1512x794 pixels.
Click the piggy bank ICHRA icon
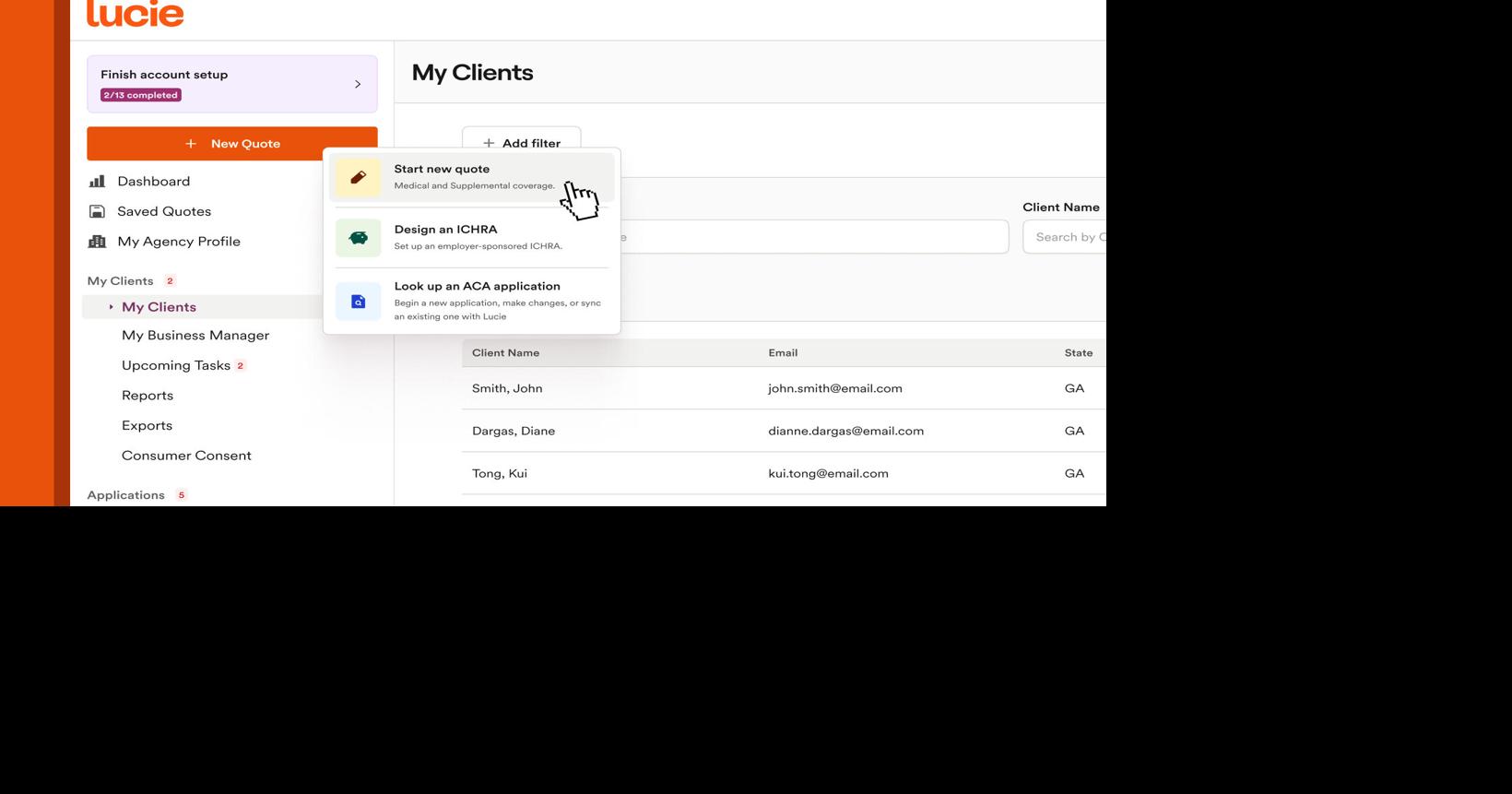click(x=358, y=238)
